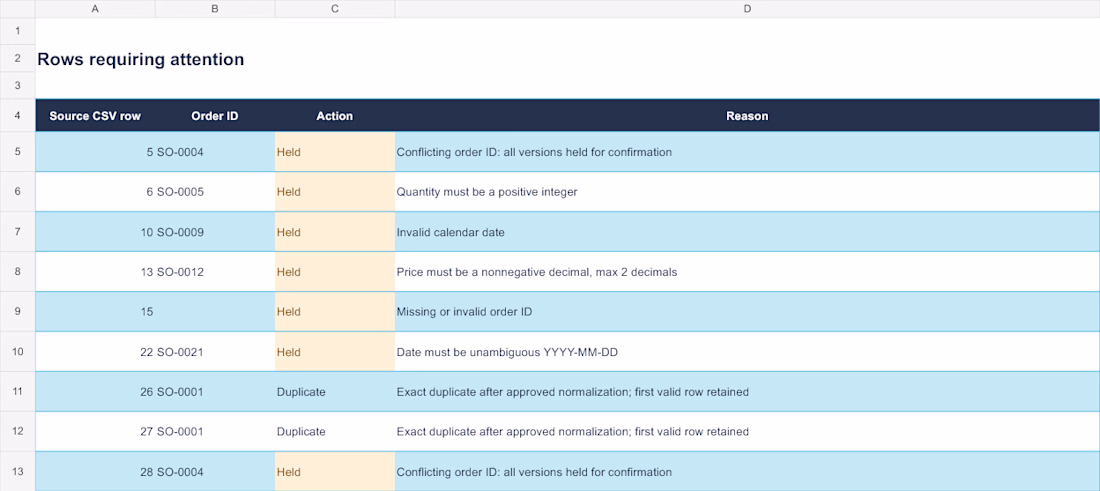This screenshot has width=1100, height=491.
Task: Select the Duplicate action cell in row 11
Action: 335,391
